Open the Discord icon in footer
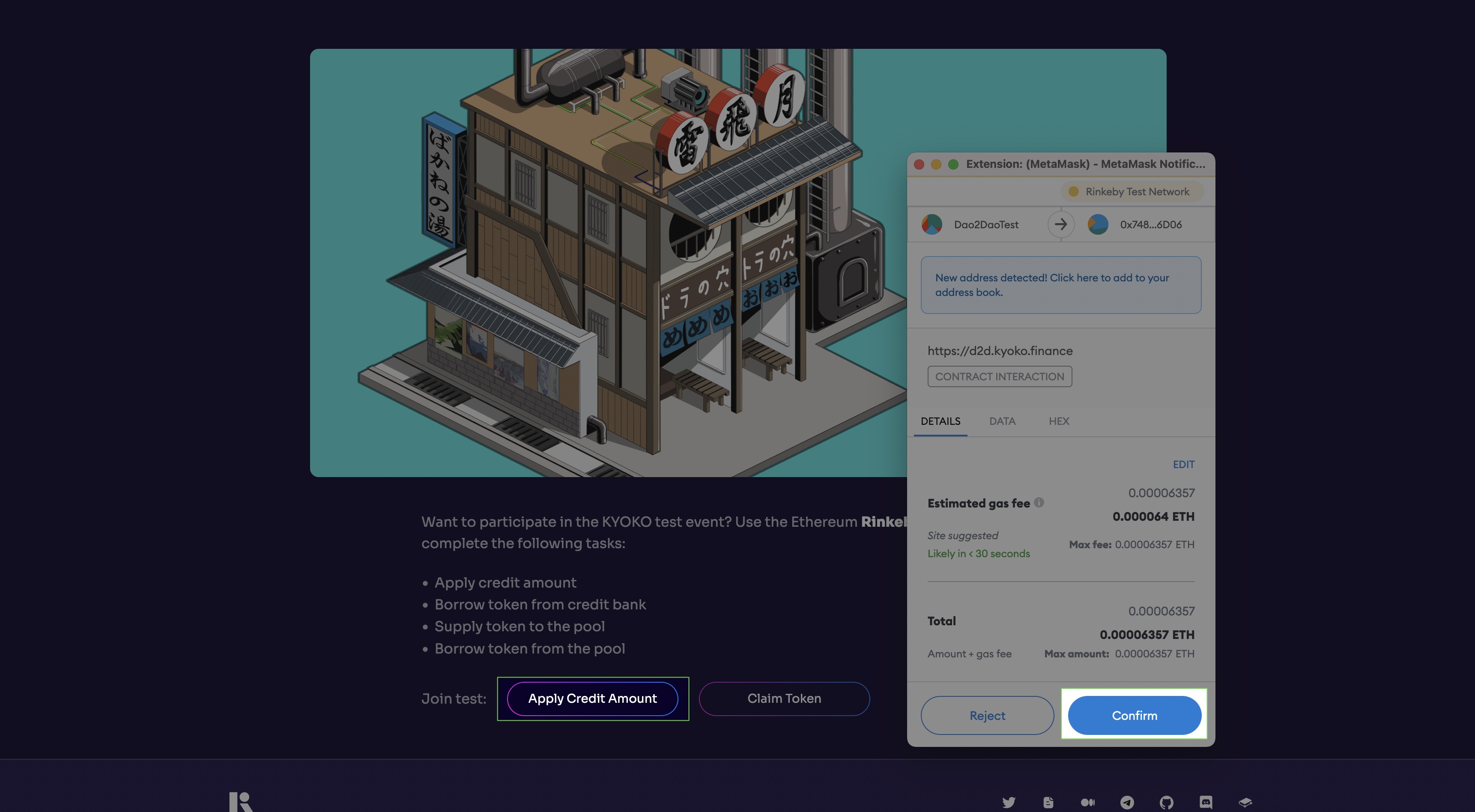Image resolution: width=1475 pixels, height=812 pixels. tap(1206, 802)
